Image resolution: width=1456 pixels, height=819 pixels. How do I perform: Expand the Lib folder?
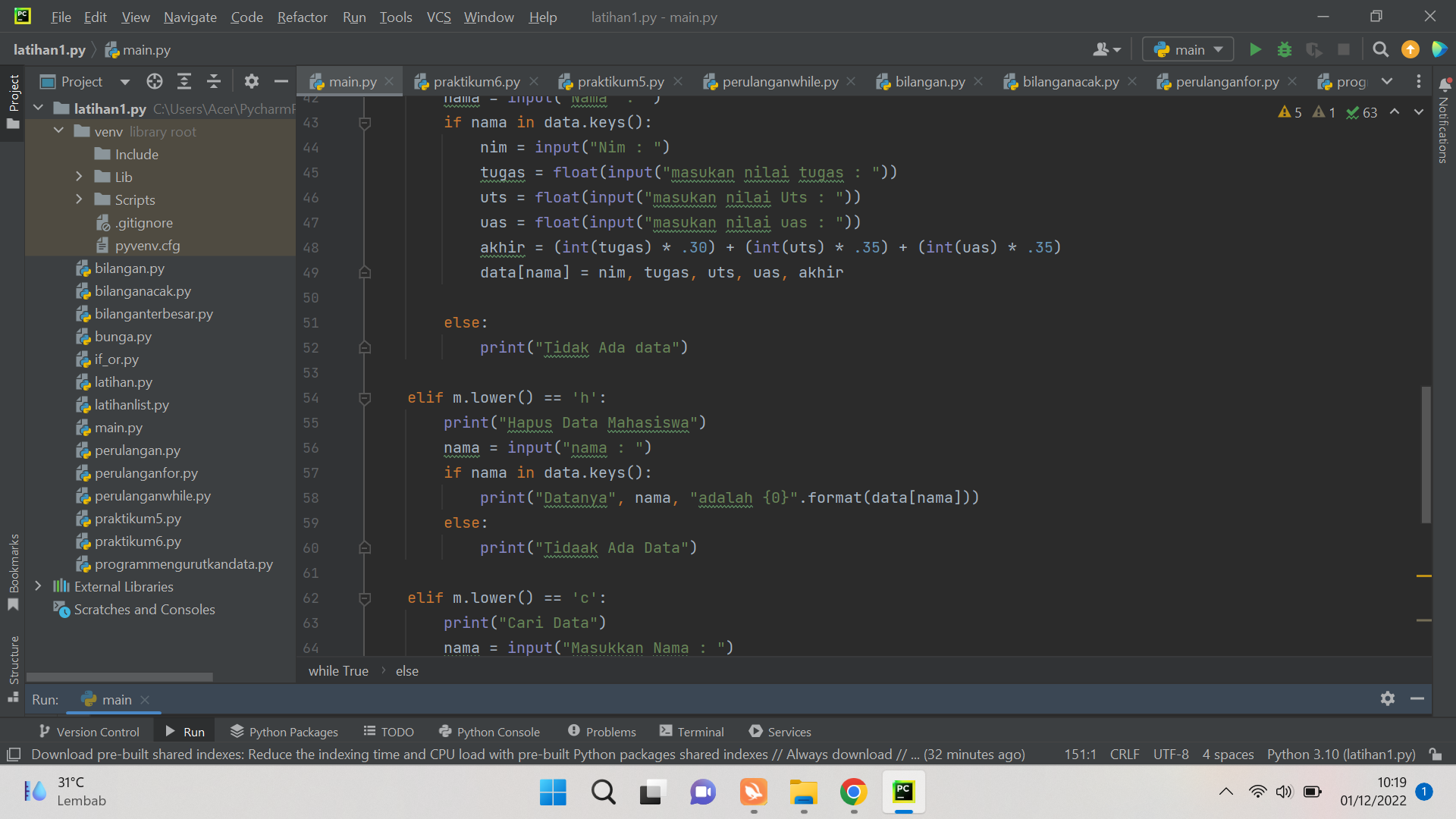(x=79, y=177)
